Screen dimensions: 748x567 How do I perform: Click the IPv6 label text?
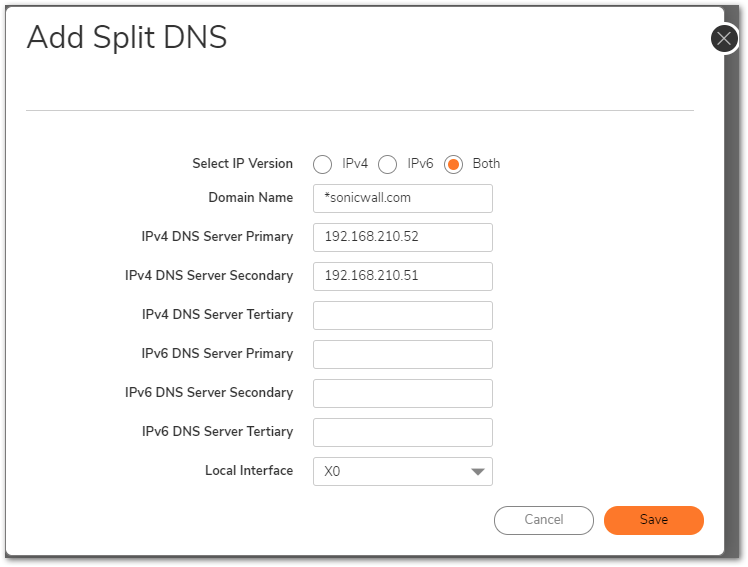tap(420, 164)
